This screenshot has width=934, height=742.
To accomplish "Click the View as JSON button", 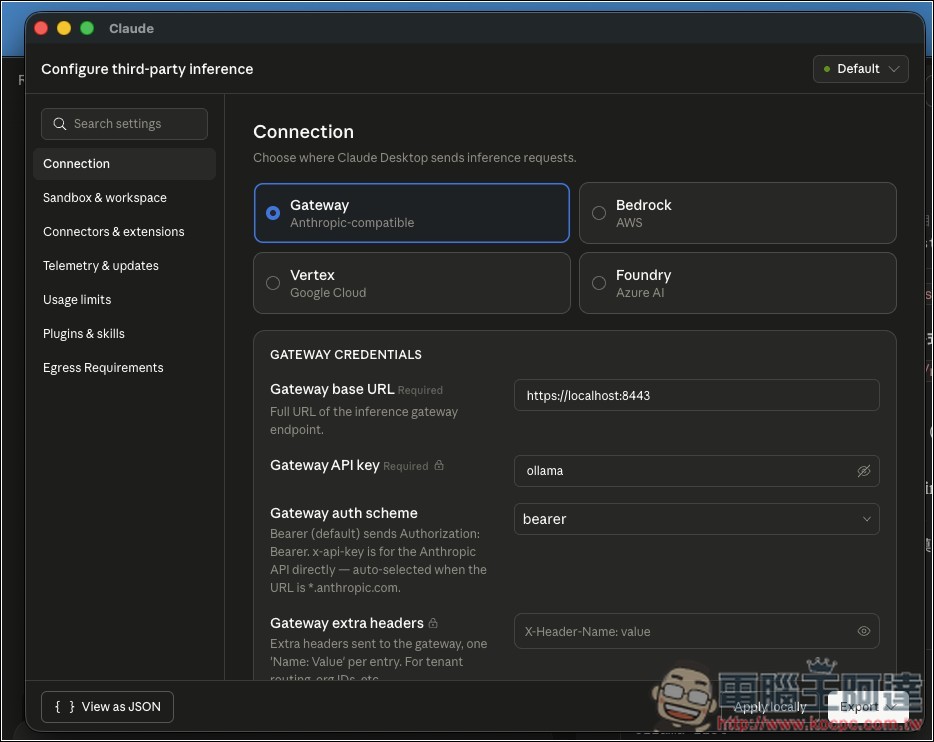I will tap(107, 707).
